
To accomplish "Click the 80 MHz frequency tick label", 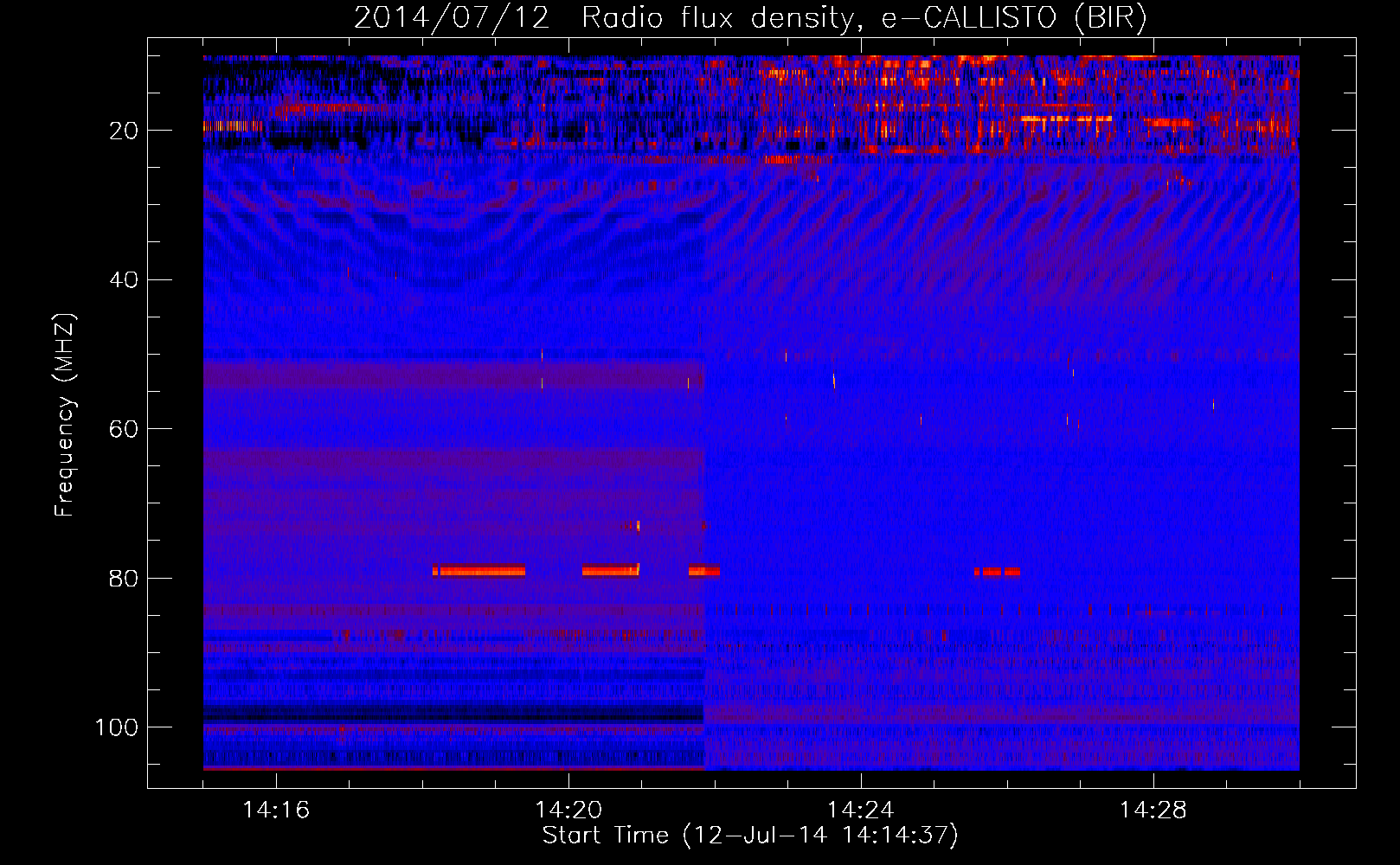I will [x=124, y=579].
